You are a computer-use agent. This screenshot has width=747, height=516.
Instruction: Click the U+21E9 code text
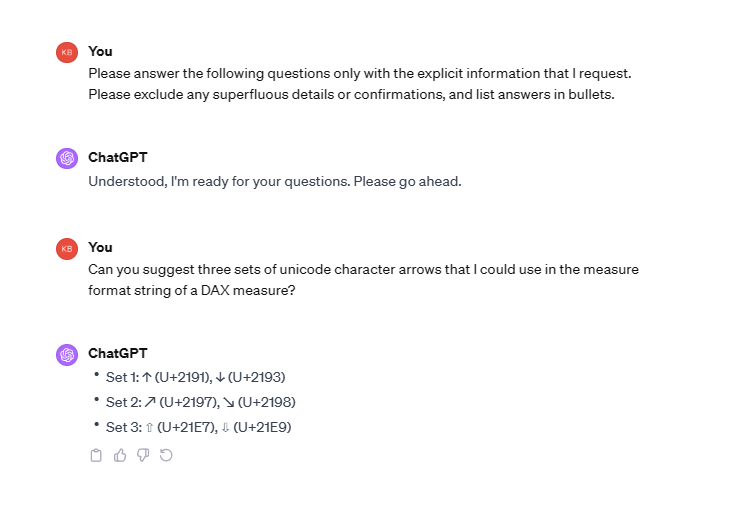262,427
